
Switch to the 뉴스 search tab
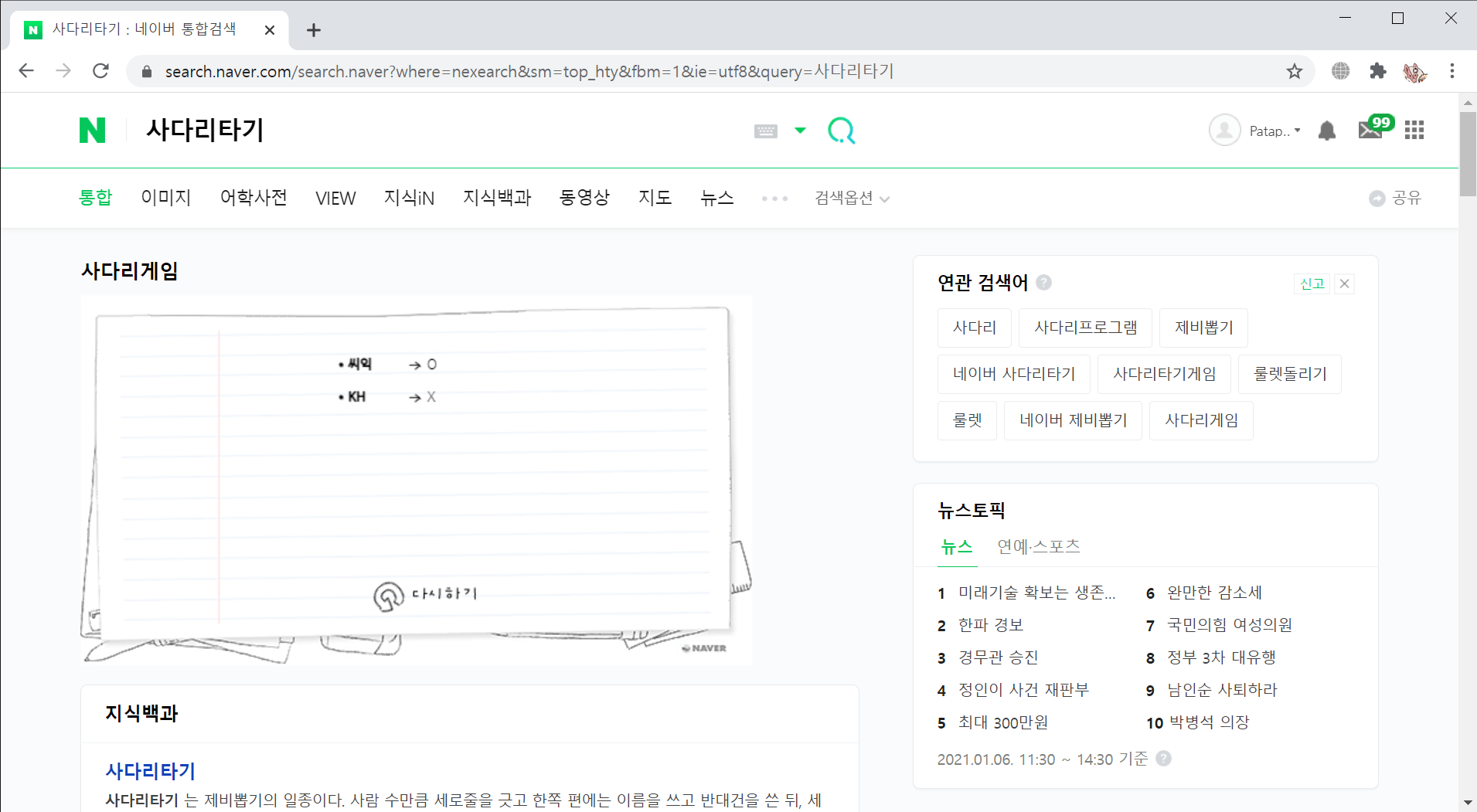click(x=717, y=198)
